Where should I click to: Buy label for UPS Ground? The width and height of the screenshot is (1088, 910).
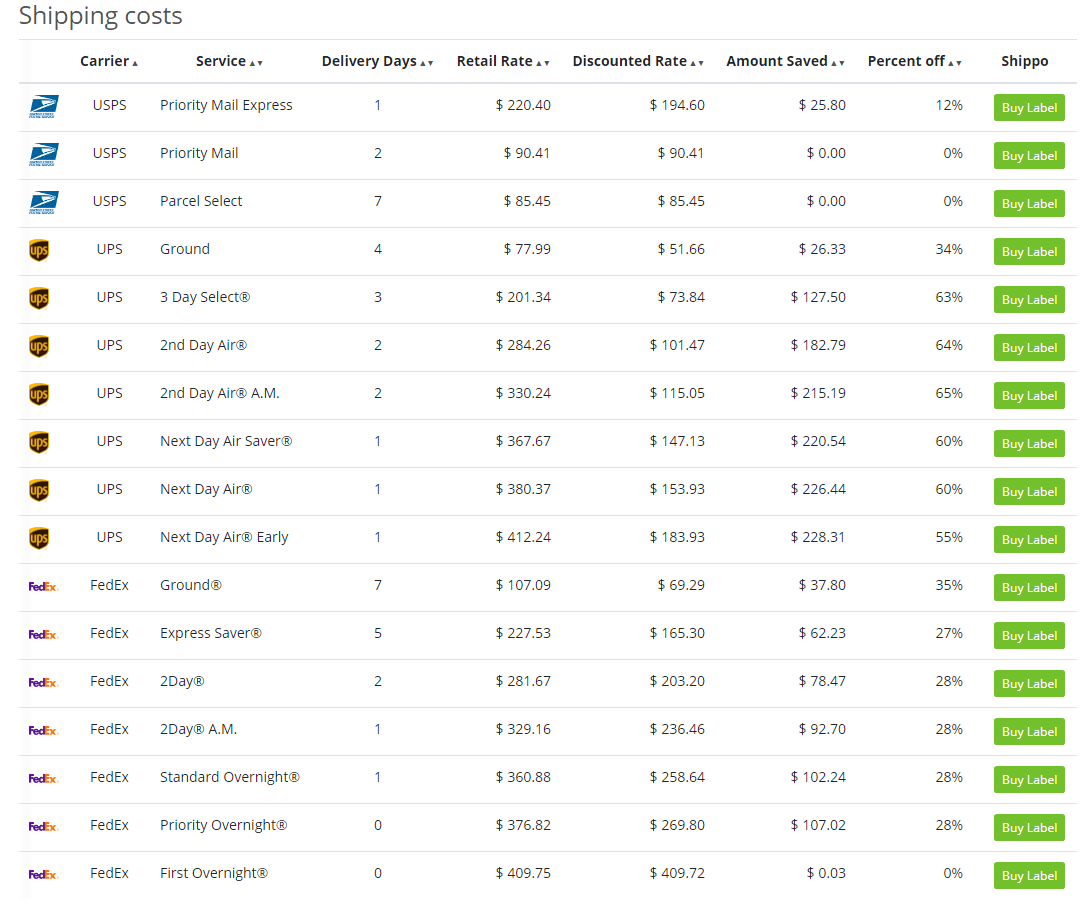pos(1029,251)
